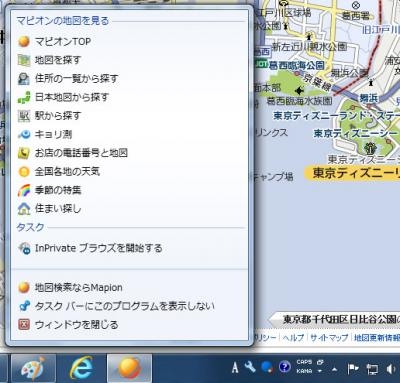Image resolution: width=400 pixels, height=383 pixels.
Task: Open 全国各地の天気 weather entry
Action: point(130,172)
